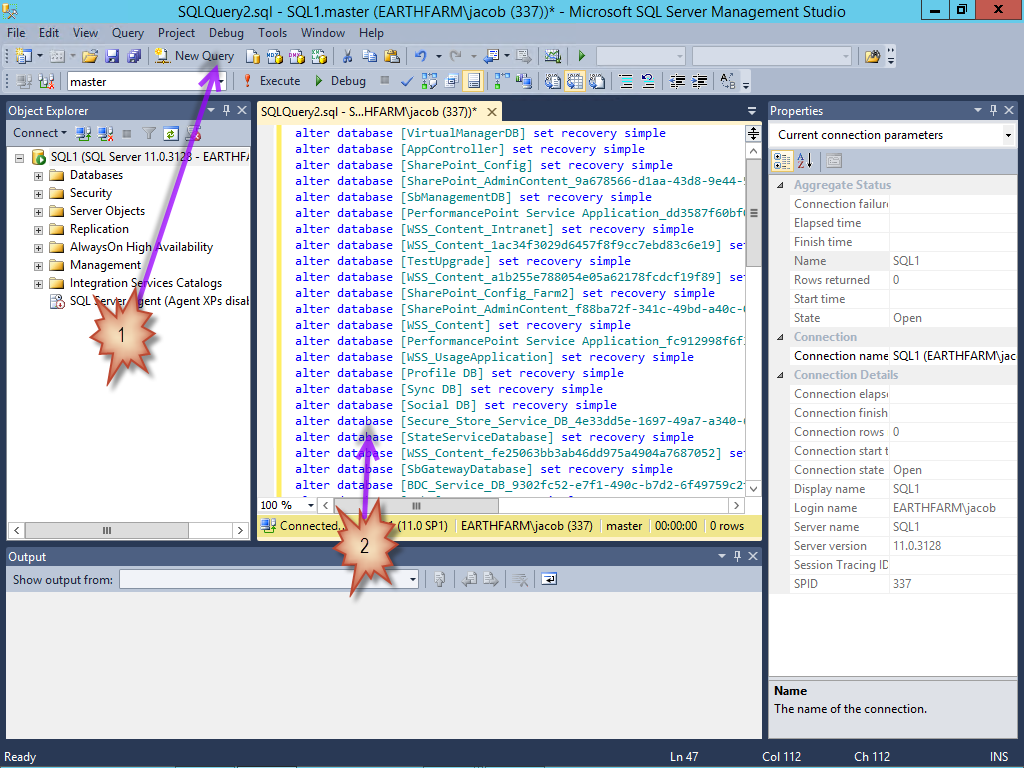This screenshot has width=1024, height=768.
Task: Toggle word wrap in Output panel
Action: 549,579
